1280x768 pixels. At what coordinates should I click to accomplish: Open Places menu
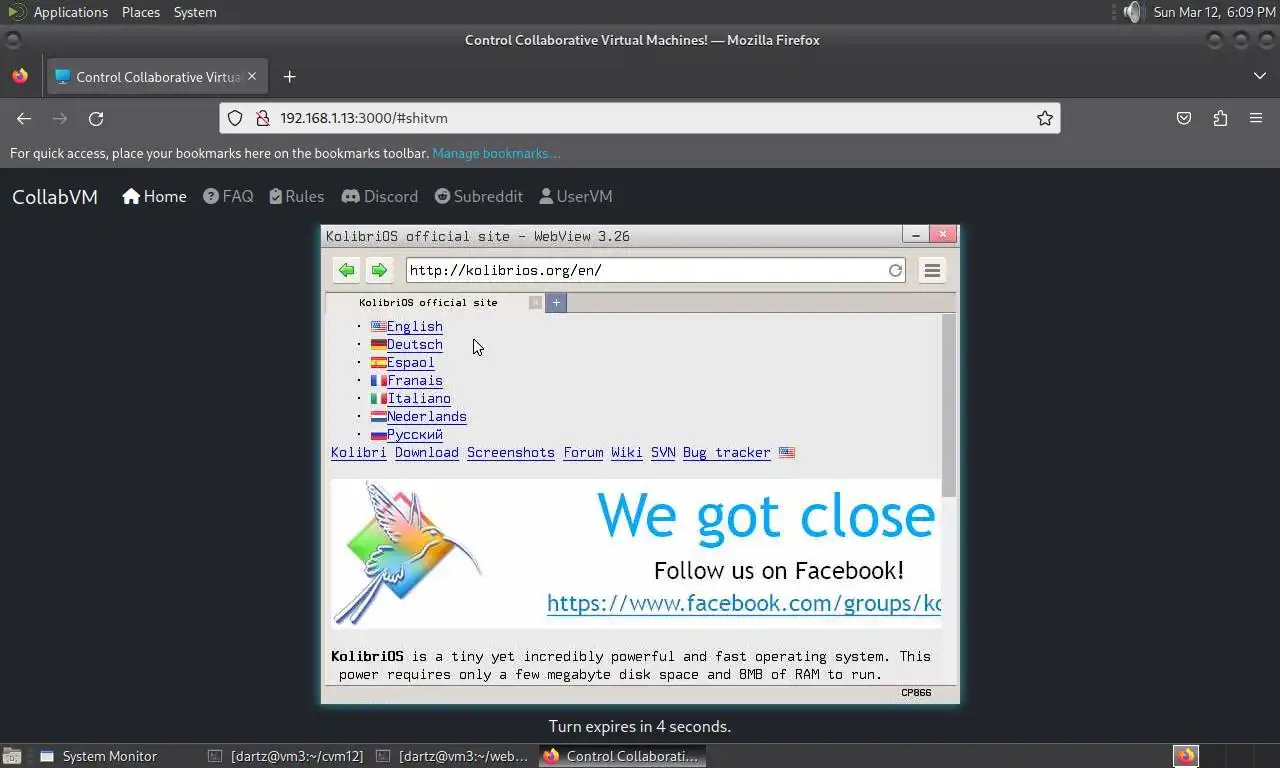[x=141, y=12]
